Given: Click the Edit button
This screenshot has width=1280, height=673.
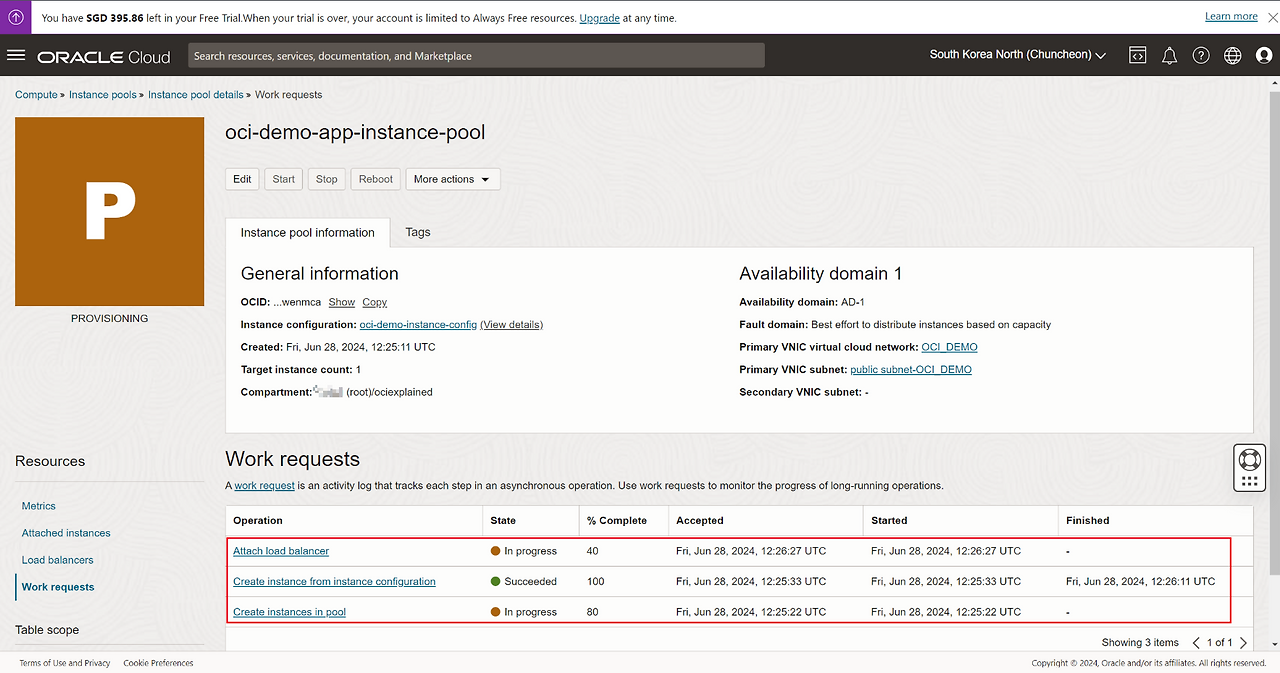Looking at the screenshot, I should coord(242,179).
